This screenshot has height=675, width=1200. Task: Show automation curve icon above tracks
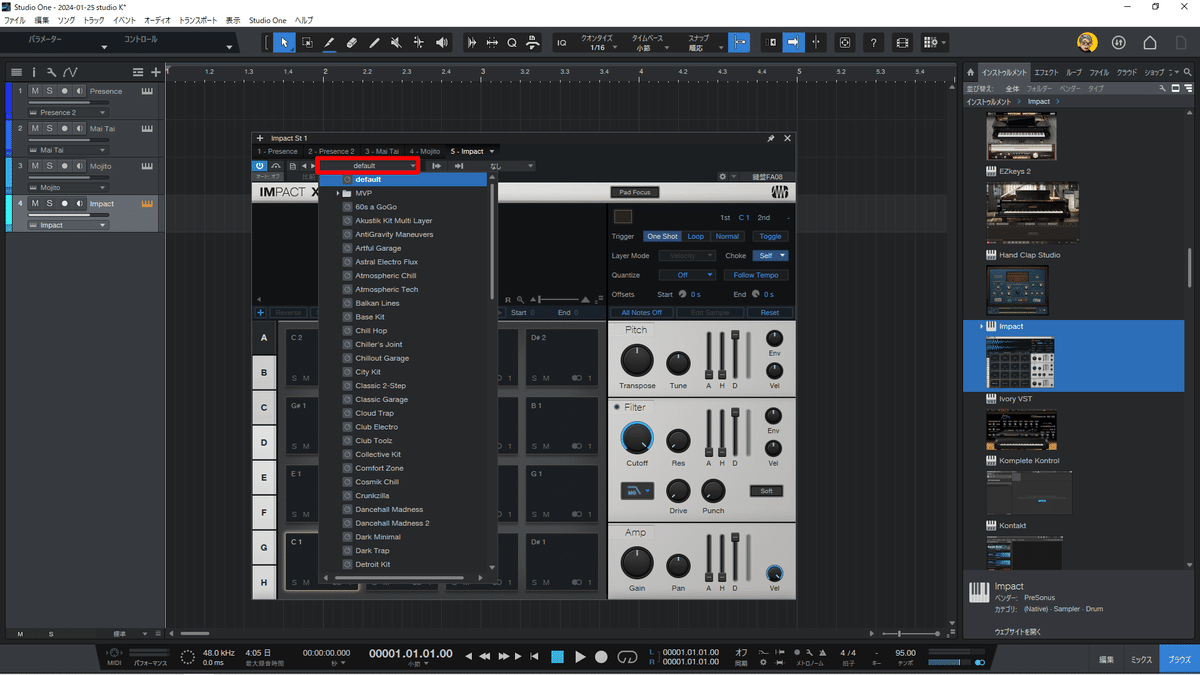69,72
